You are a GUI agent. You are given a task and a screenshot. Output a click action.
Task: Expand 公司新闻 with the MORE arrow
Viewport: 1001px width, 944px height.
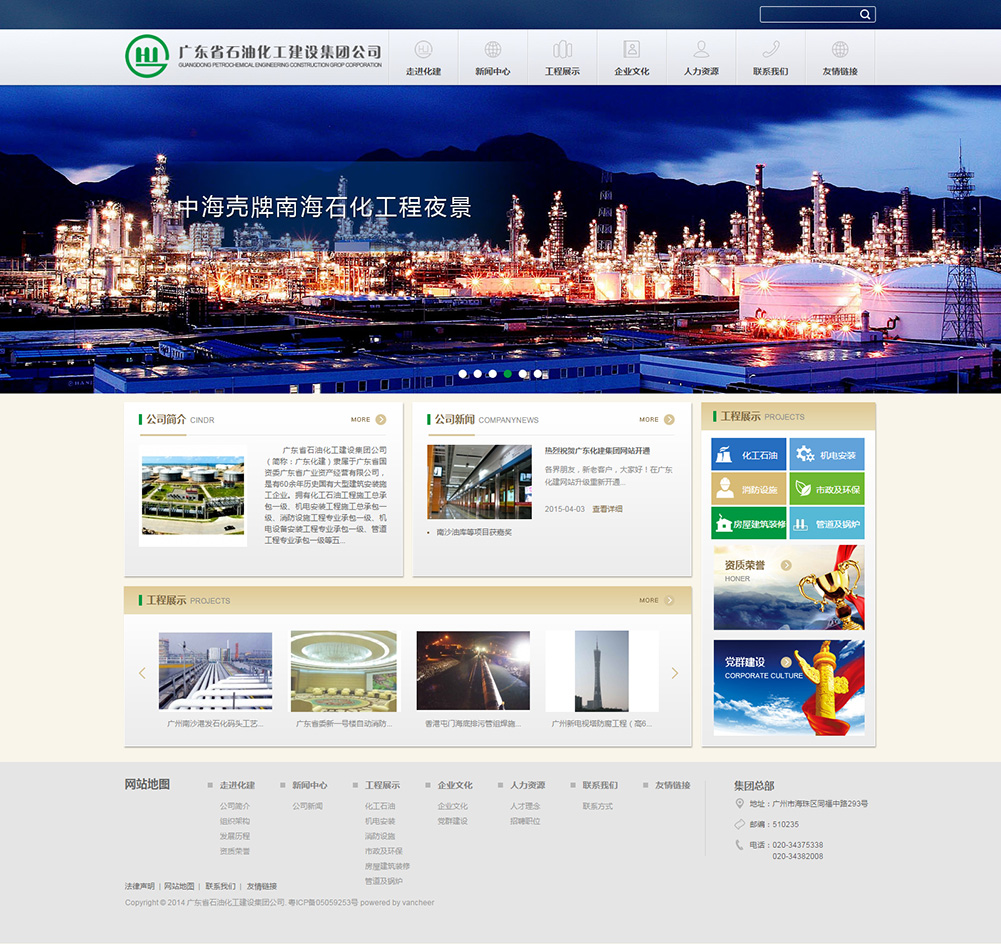coord(669,420)
